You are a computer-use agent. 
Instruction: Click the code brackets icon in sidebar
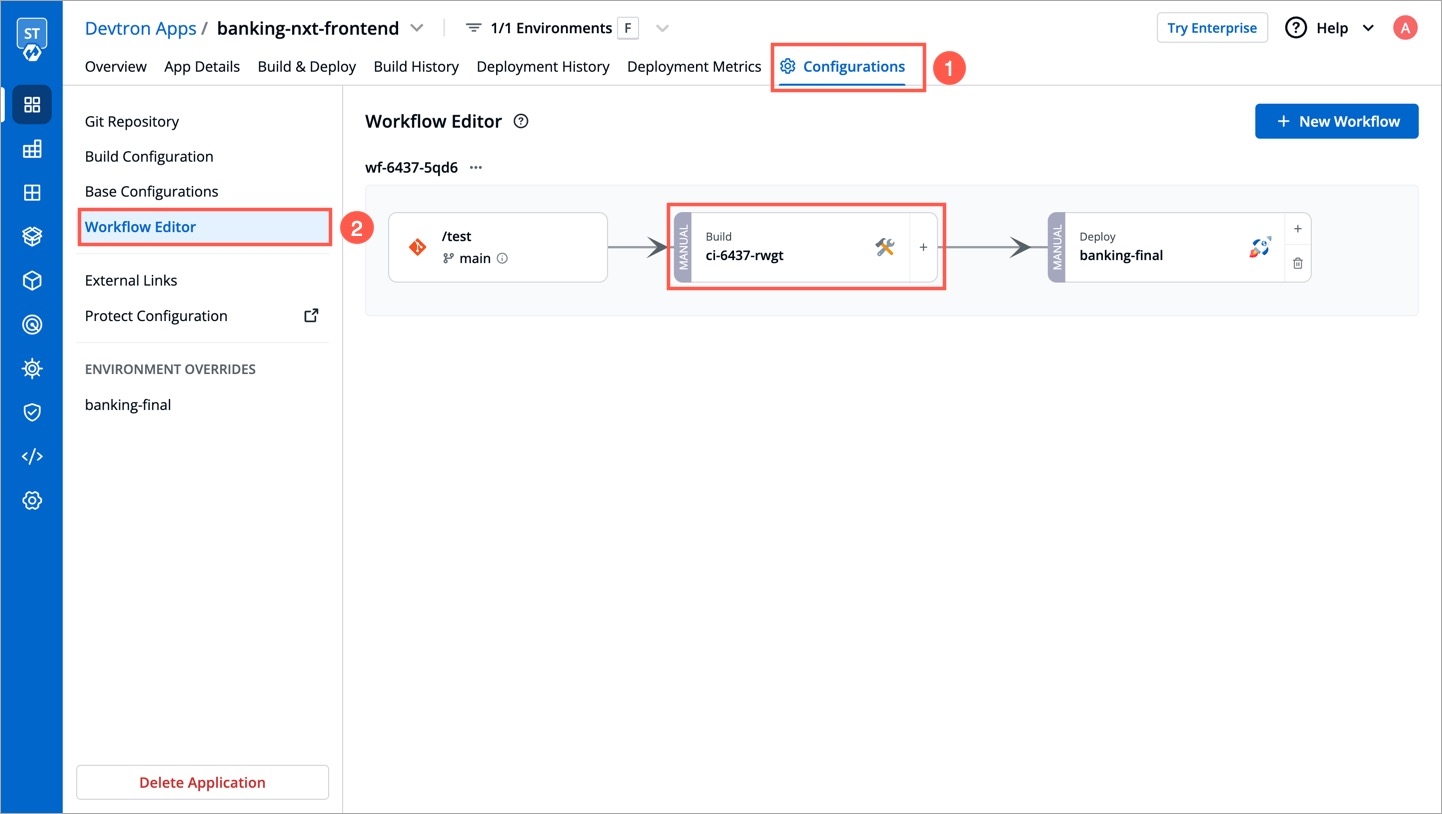32,456
